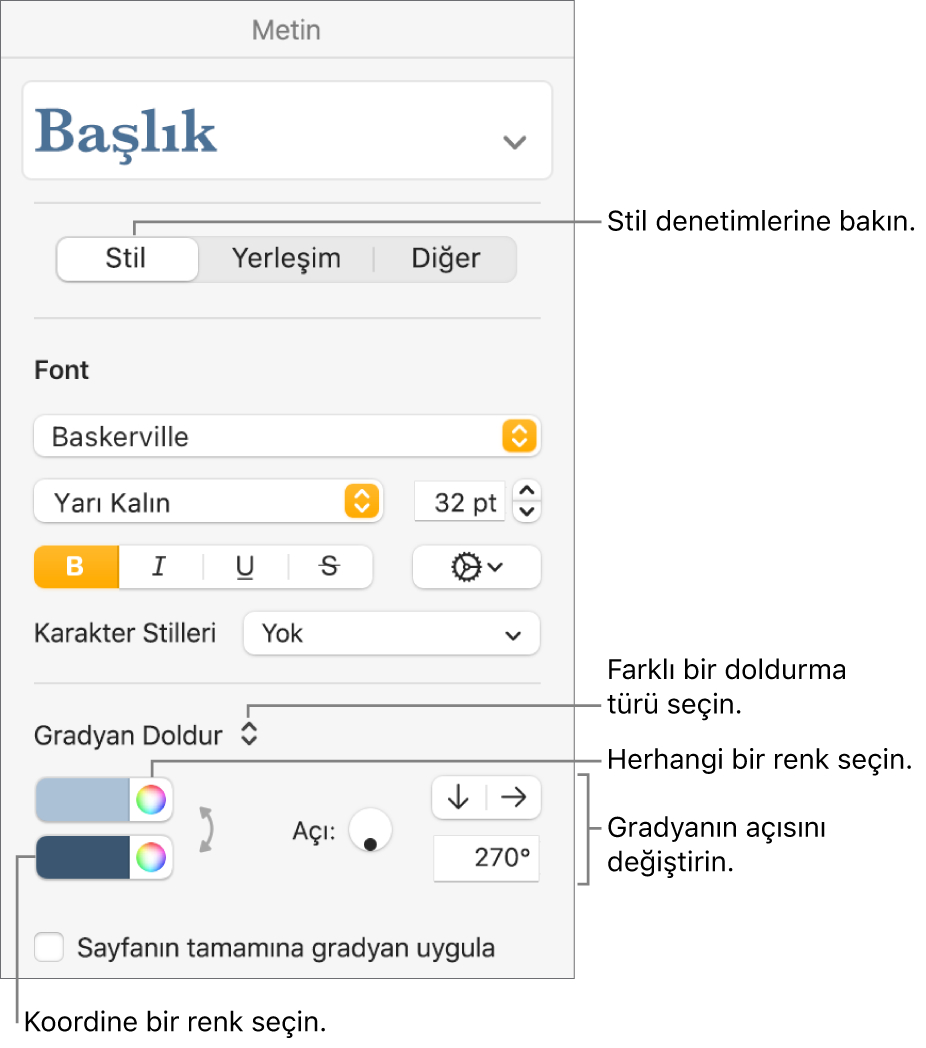Click the 32 pt font size field
This screenshot has width=926, height=1048.
point(459,502)
